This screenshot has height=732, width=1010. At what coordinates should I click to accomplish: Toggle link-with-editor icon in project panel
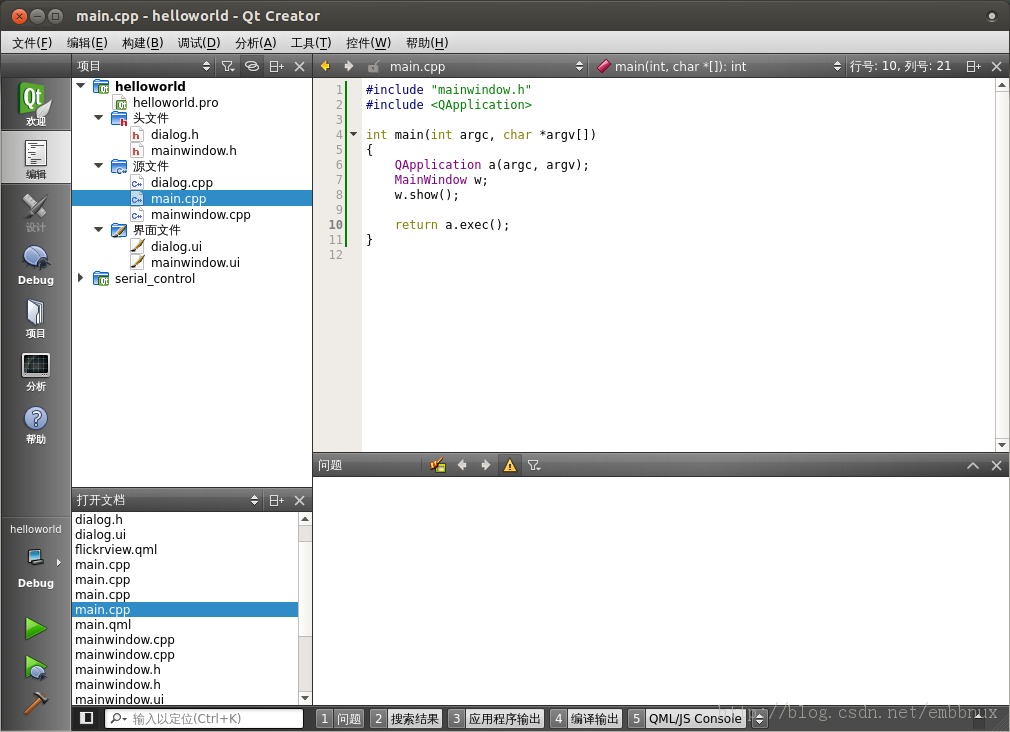pyautogui.click(x=252, y=66)
